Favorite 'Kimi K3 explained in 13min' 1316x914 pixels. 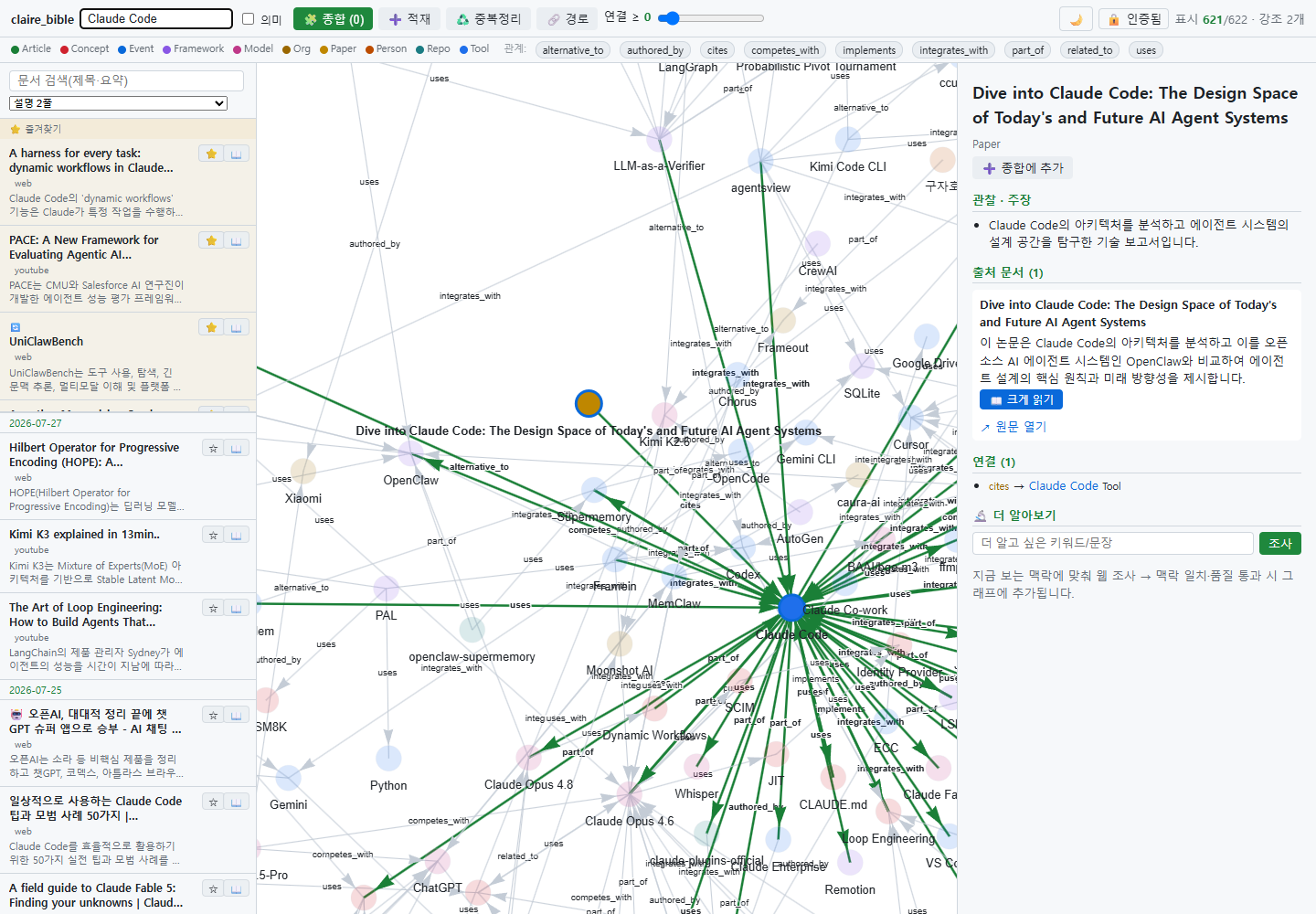pos(213,535)
